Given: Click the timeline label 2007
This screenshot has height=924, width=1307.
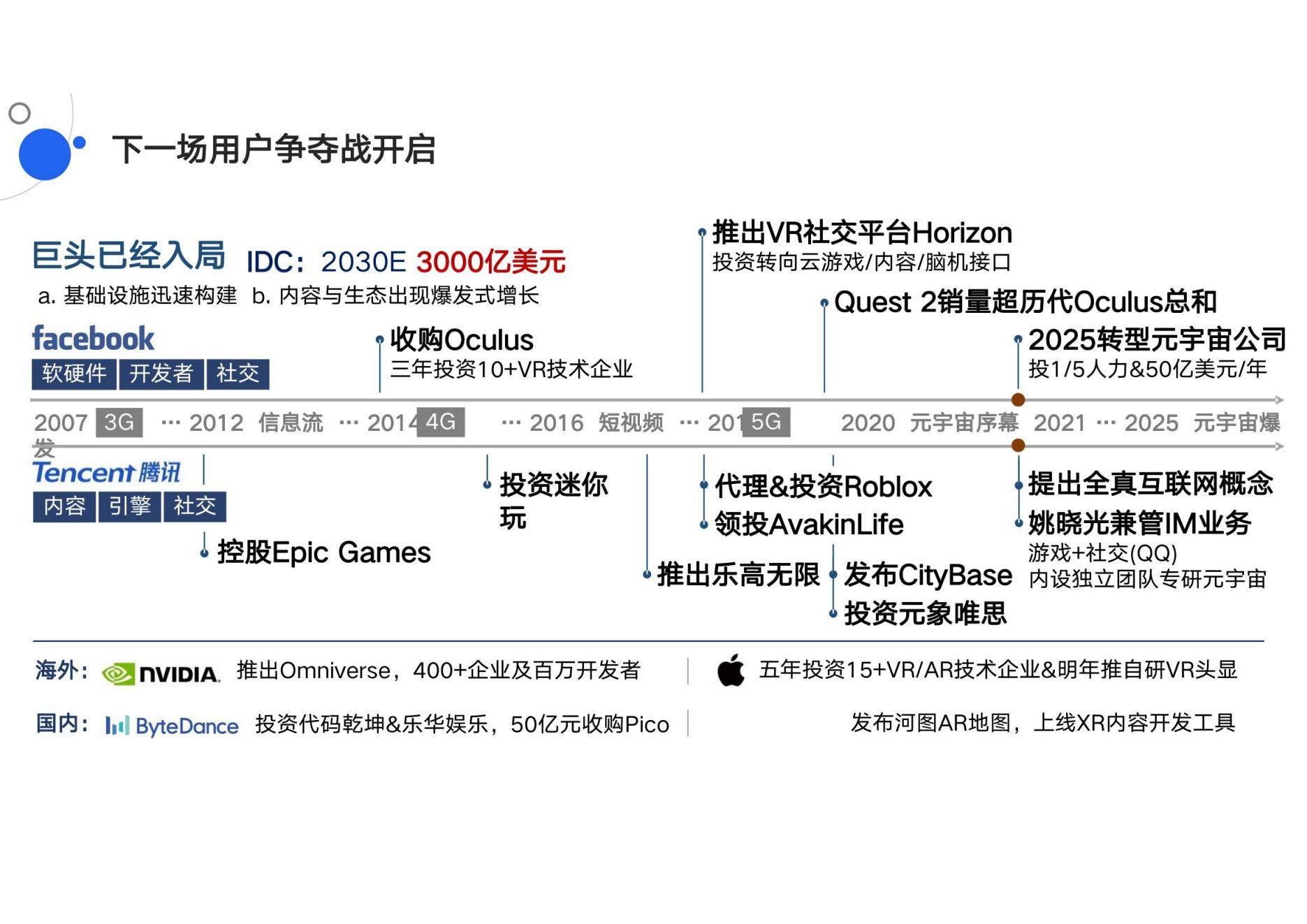Looking at the screenshot, I should pyautogui.click(x=61, y=423).
